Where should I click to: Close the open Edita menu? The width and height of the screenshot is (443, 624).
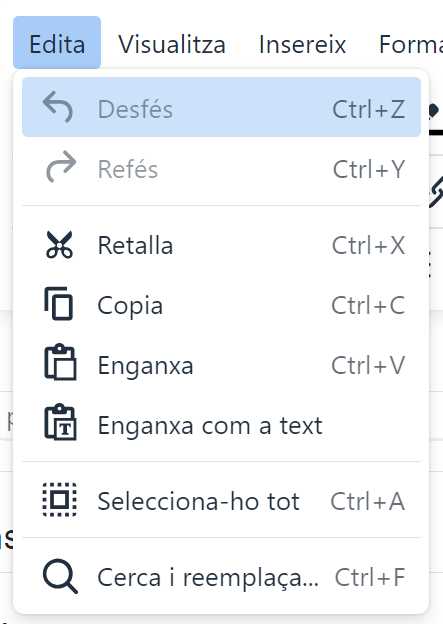57,43
